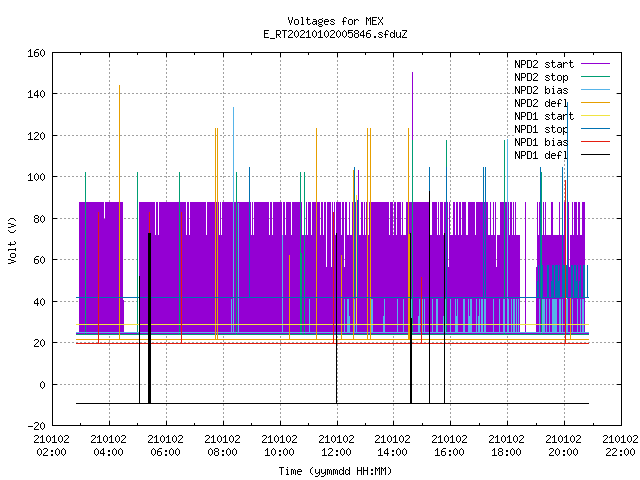This screenshot has height=480, width=640.
Task: Click the purple NPD2 start legend line
Action: pos(595,64)
